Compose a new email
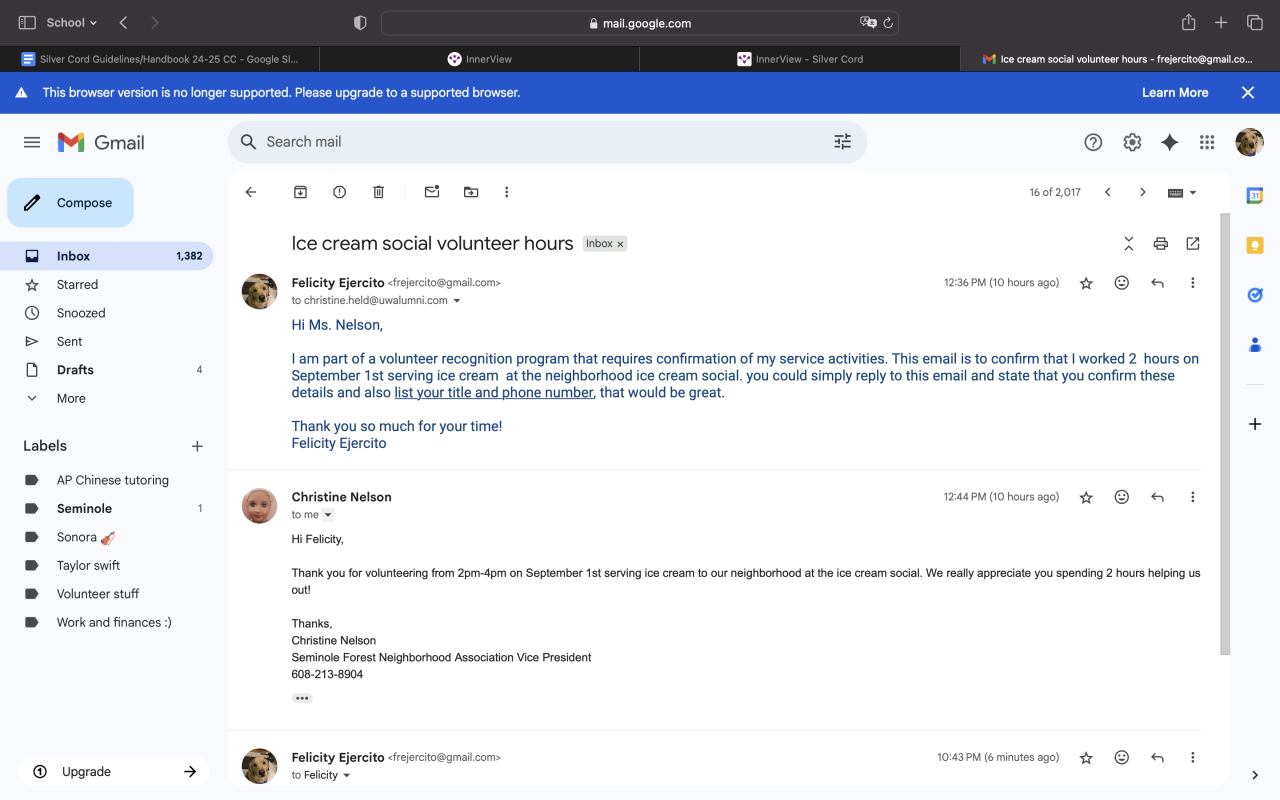 pos(70,203)
